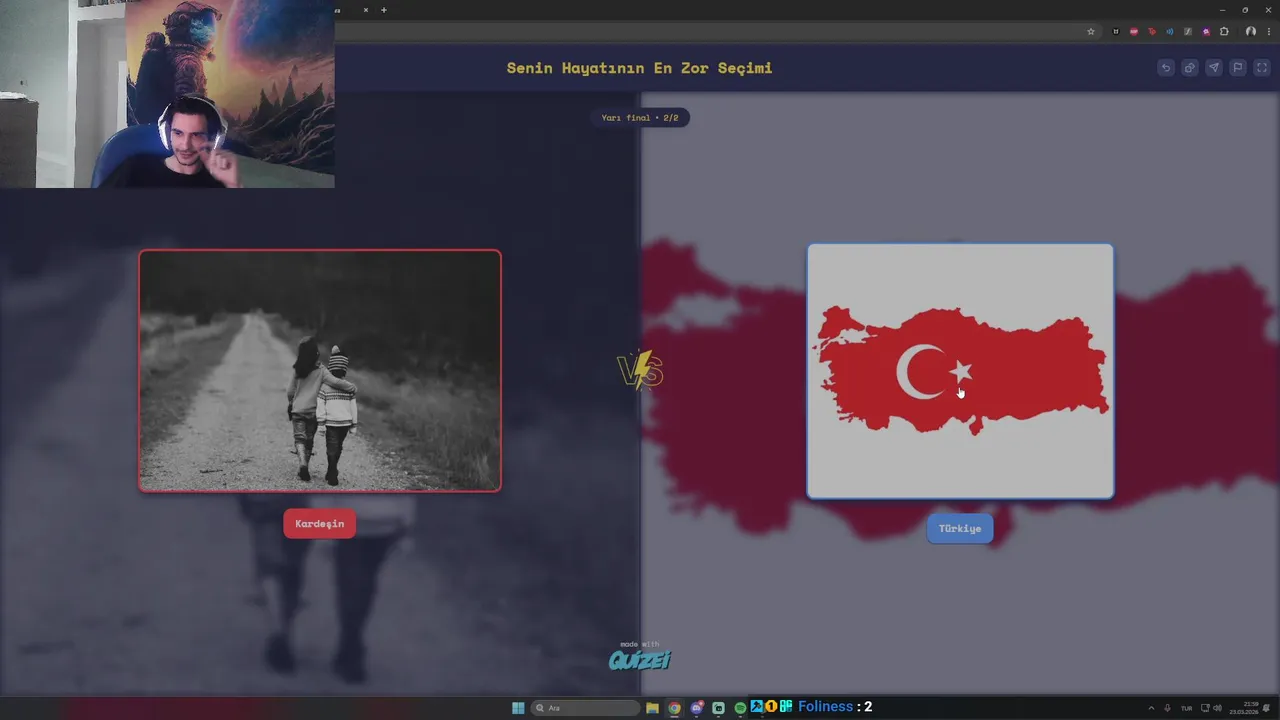Expand the hidden system tray icons chevron
This screenshot has height=720, width=1280.
pos(1150,708)
